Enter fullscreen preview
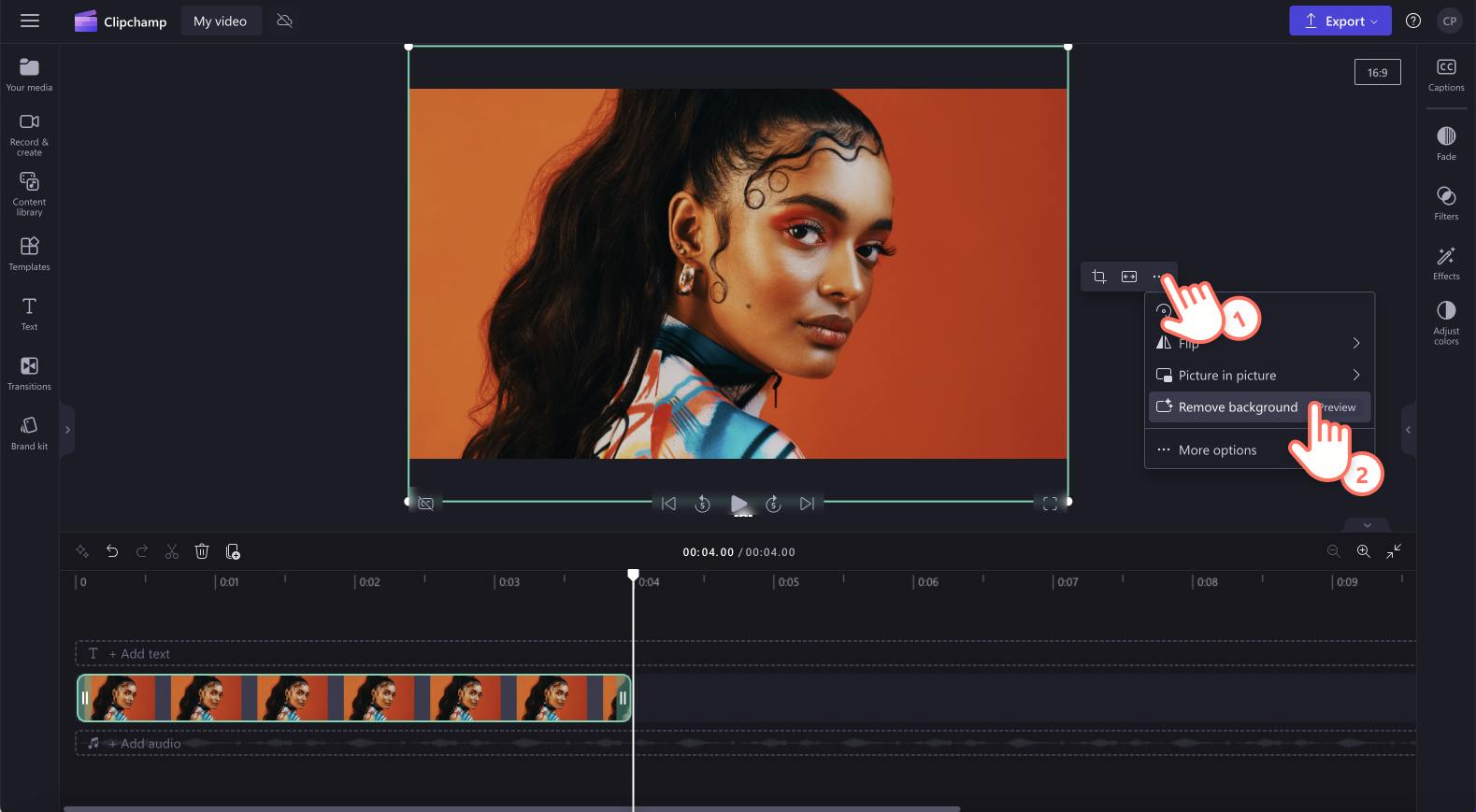 pyautogui.click(x=1051, y=504)
